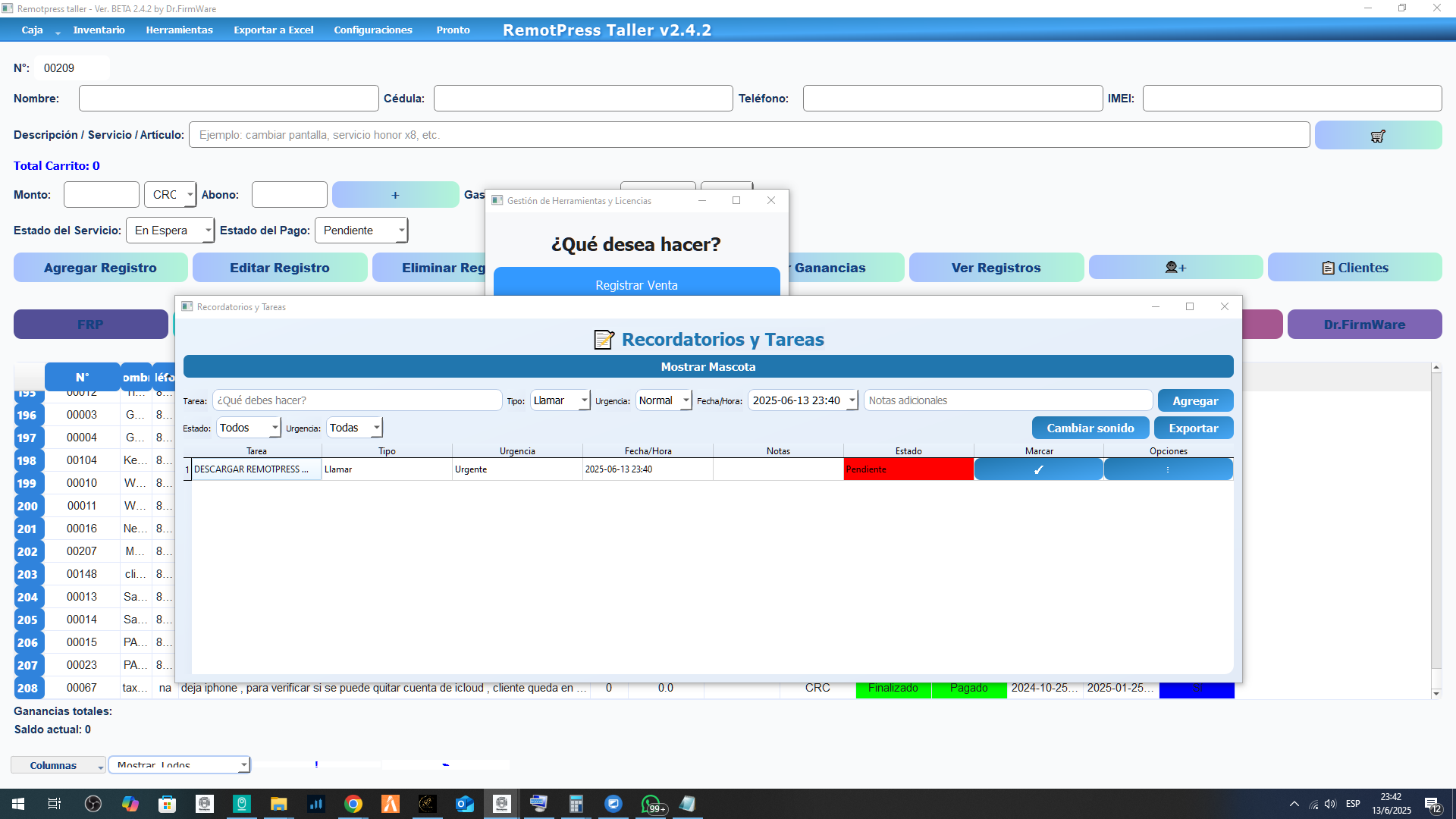Viewport: 1456px width, 819px height.
Task: Open the Inventario menu
Action: (x=99, y=30)
